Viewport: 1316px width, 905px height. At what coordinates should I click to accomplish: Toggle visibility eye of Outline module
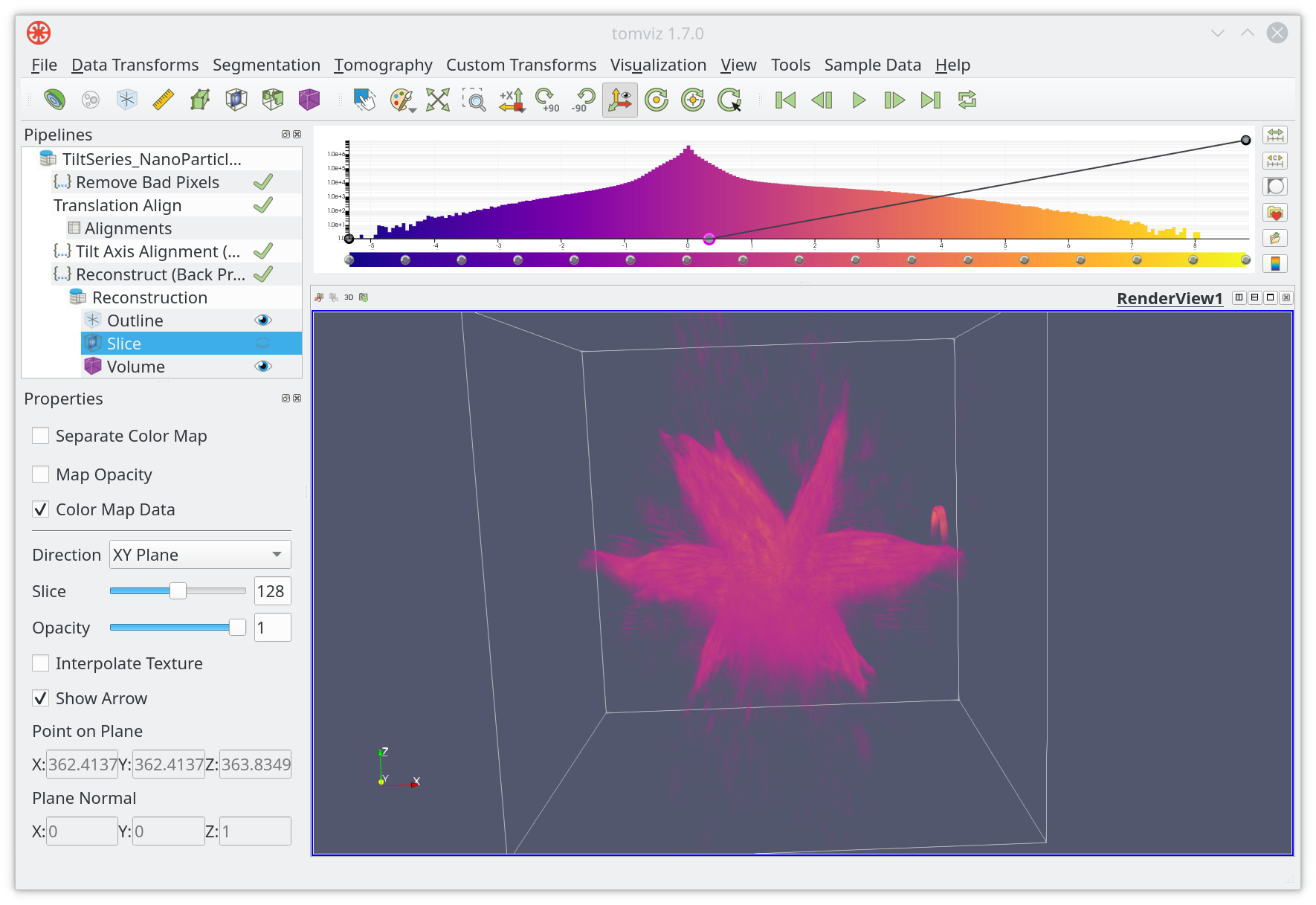(x=263, y=321)
